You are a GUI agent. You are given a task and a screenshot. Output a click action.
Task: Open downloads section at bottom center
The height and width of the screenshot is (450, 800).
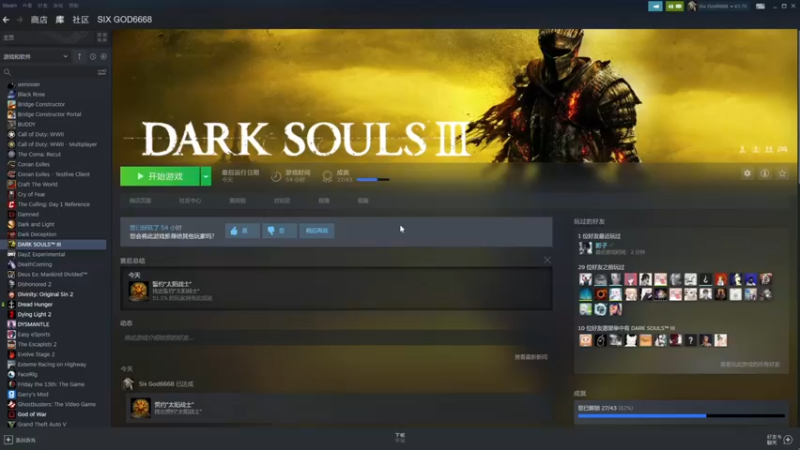399,438
